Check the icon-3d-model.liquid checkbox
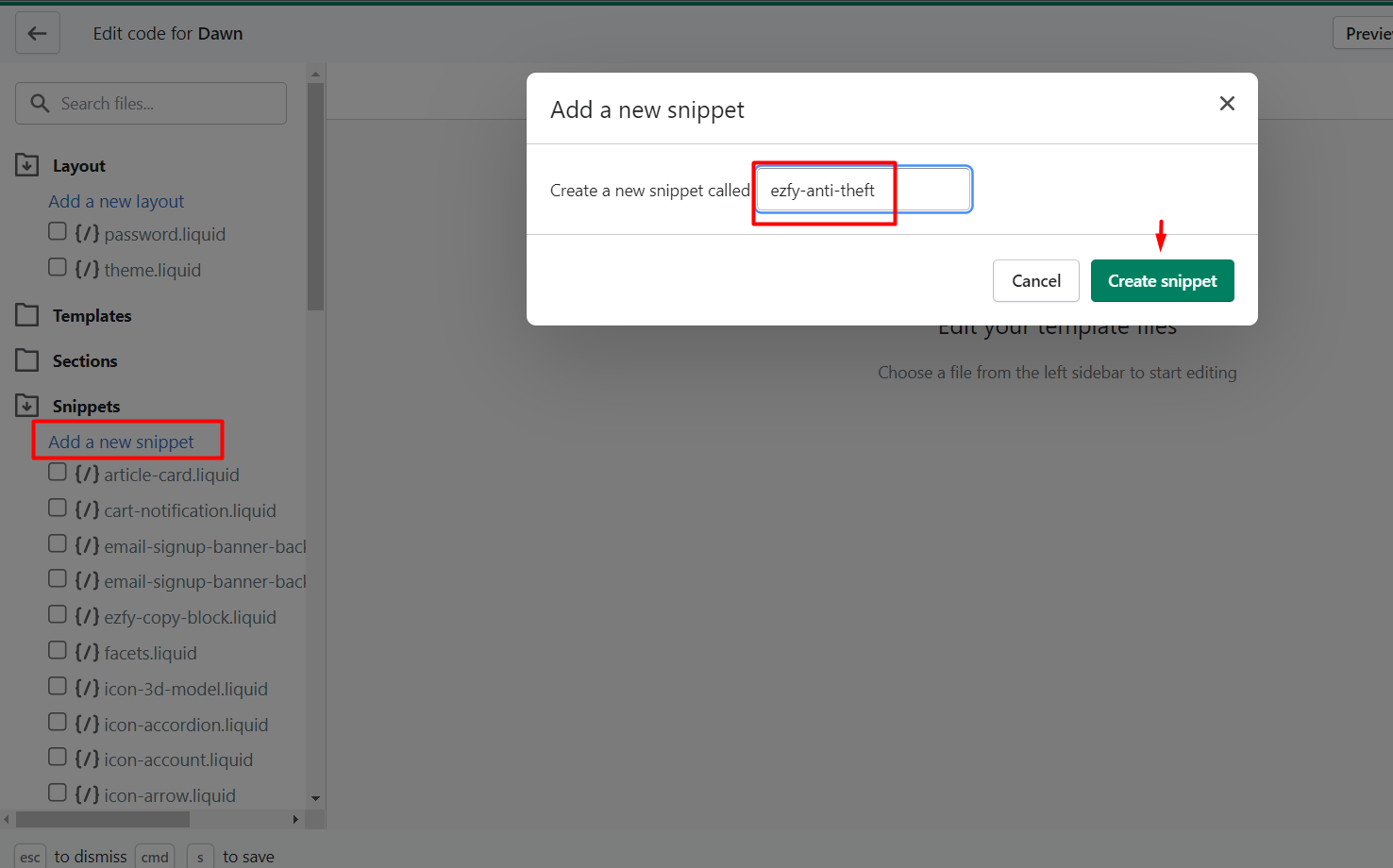The image size is (1393, 868). click(58, 686)
